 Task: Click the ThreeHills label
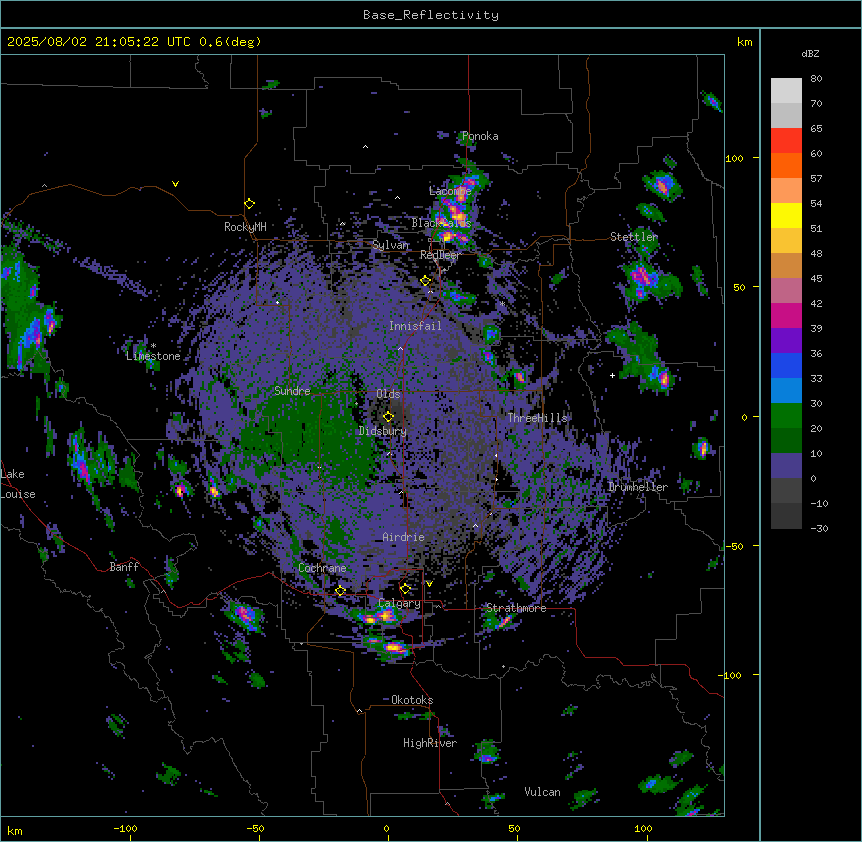pos(537,418)
